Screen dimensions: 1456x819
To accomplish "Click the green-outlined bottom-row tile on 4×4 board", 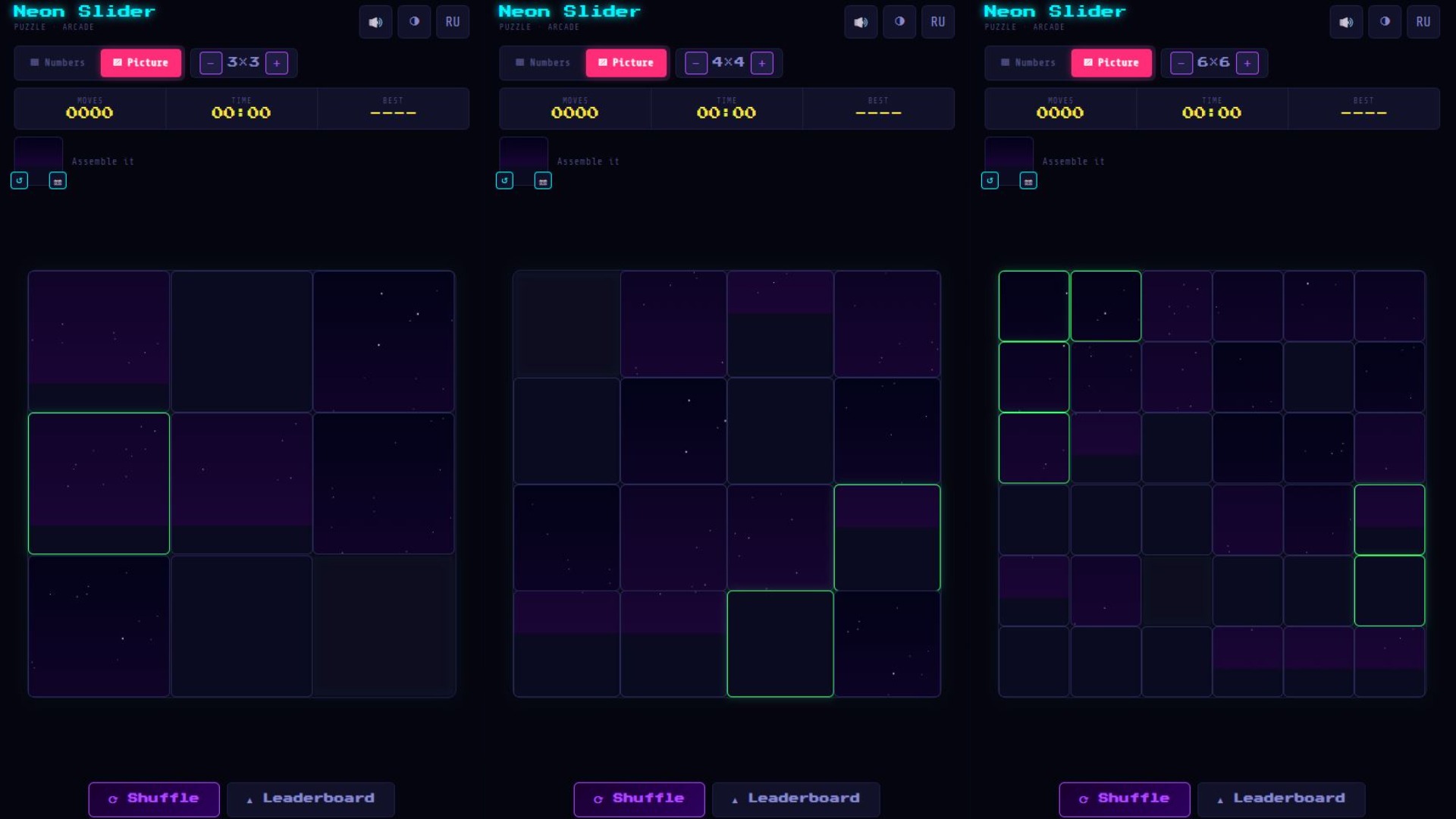I will 780,644.
